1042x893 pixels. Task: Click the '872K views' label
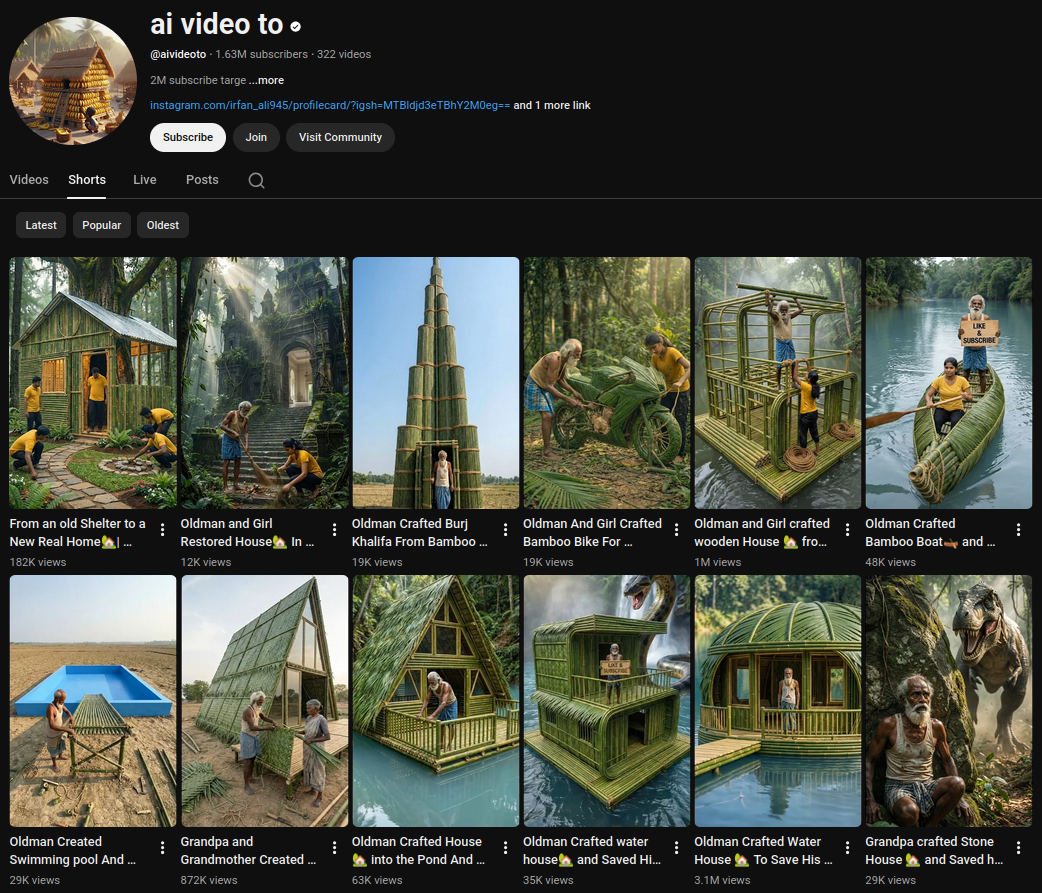tap(209, 880)
